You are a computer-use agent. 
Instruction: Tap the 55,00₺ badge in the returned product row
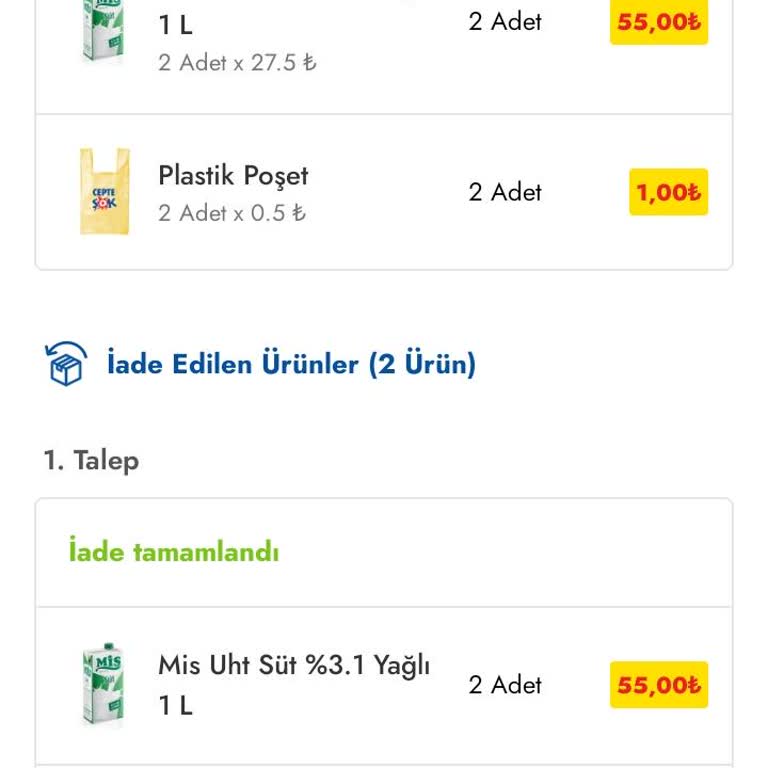tap(659, 685)
